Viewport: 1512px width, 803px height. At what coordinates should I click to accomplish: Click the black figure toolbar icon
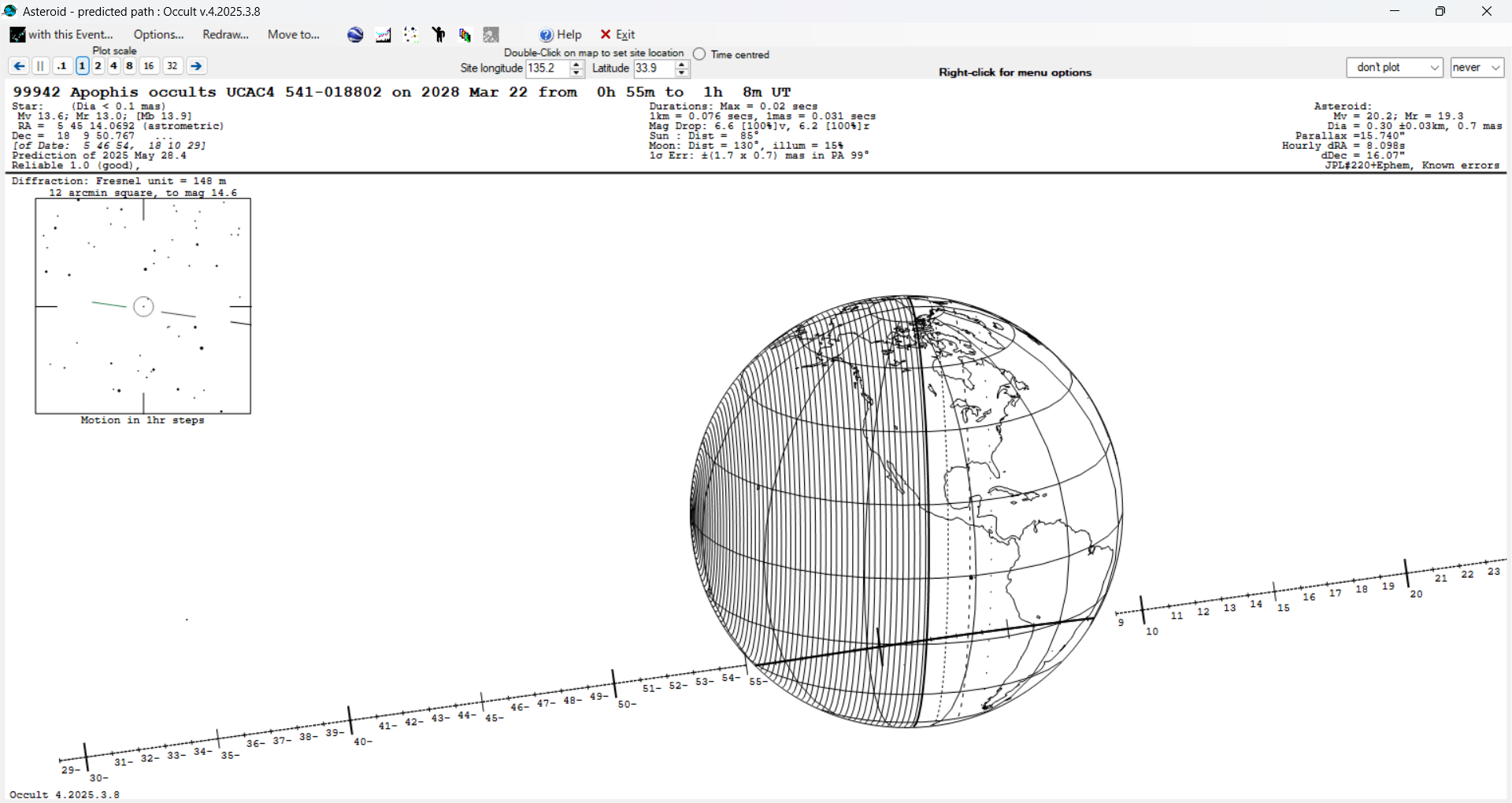439,35
